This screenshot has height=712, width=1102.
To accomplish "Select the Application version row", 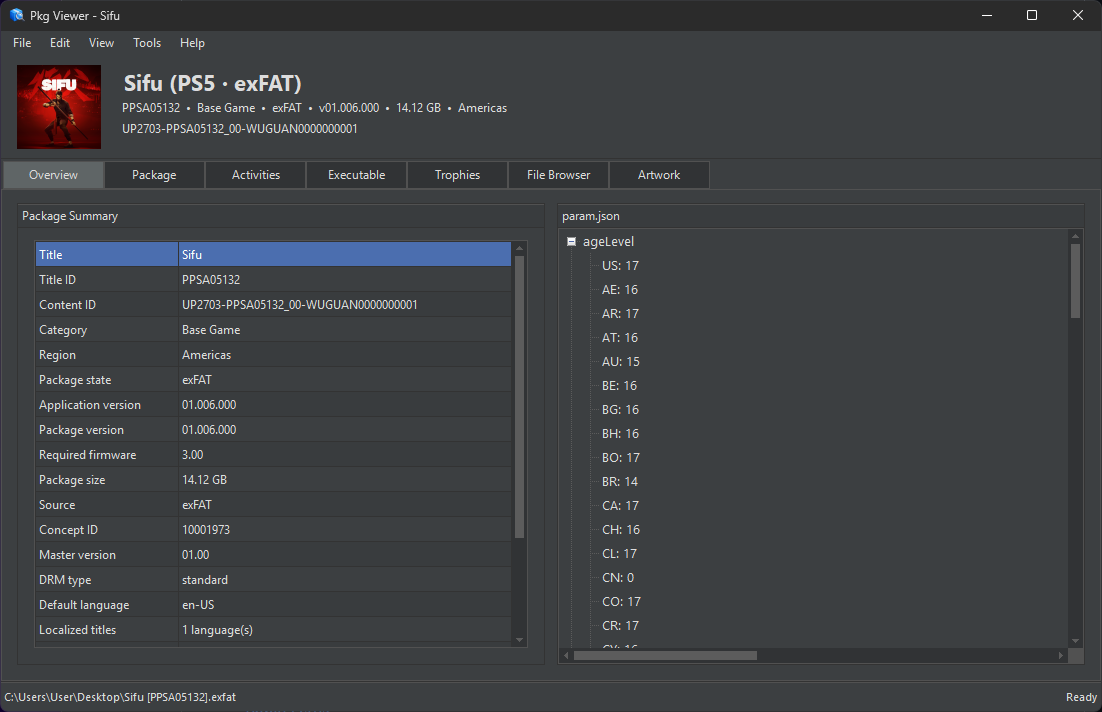I will click(x=273, y=405).
